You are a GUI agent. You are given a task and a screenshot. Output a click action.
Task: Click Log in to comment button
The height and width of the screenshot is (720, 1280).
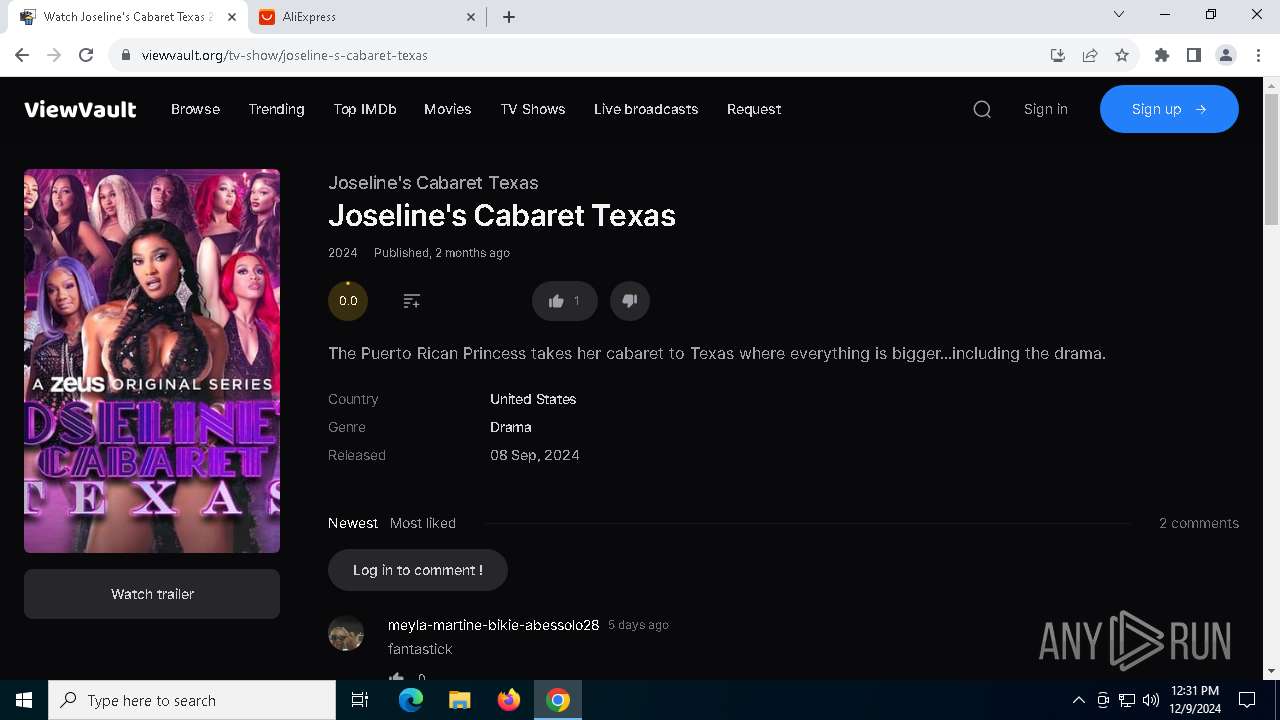tap(418, 570)
